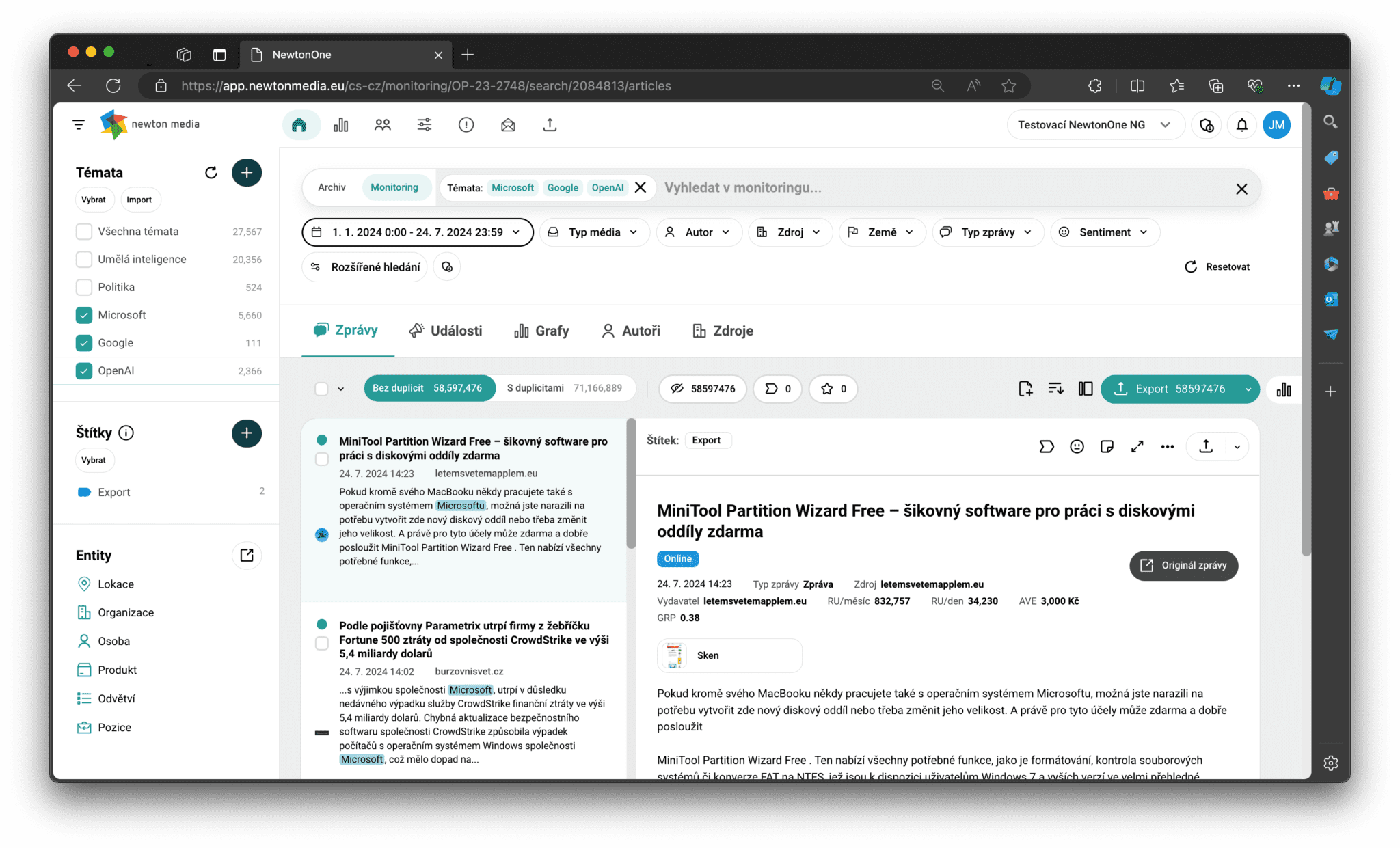Share article with the upload icon in detail panel
This screenshot has width=1400, height=848.
pyautogui.click(x=1207, y=447)
